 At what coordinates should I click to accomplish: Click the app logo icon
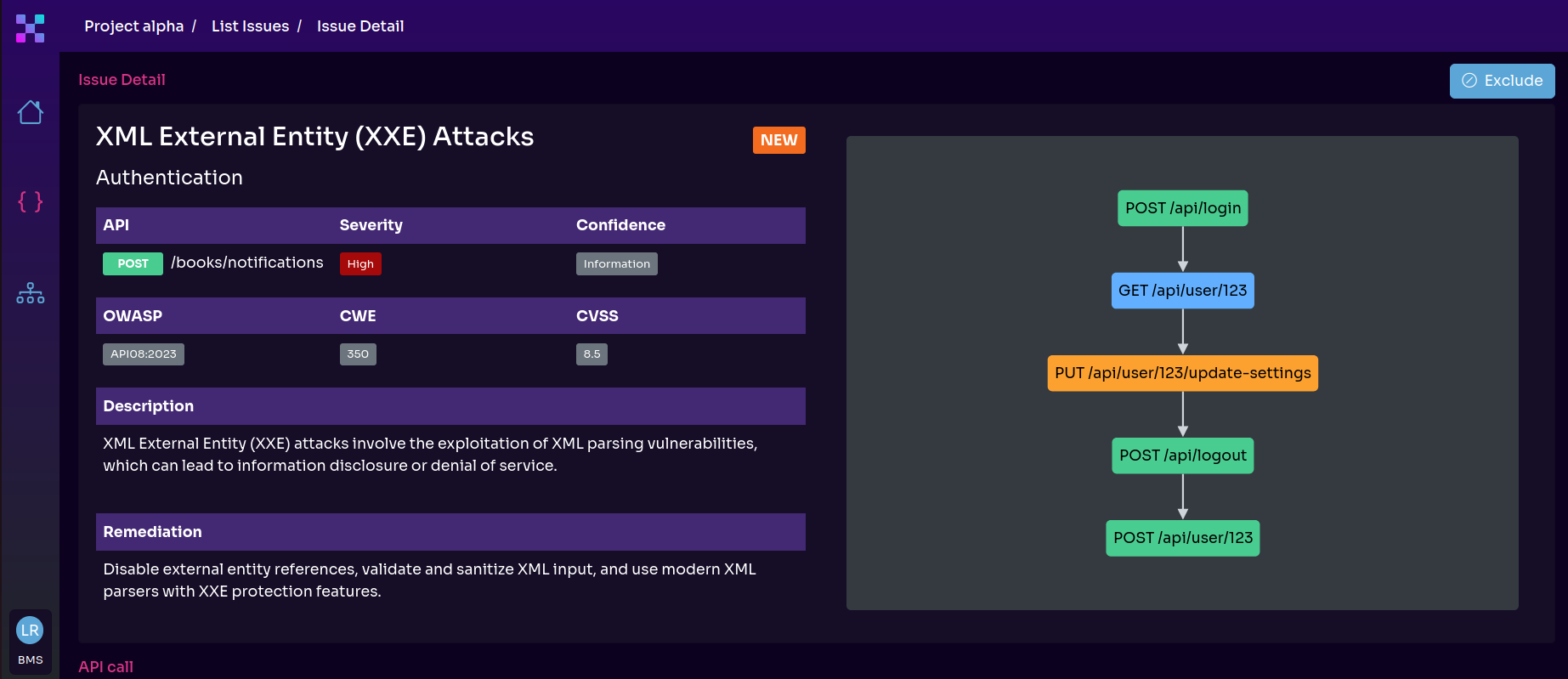click(x=30, y=28)
